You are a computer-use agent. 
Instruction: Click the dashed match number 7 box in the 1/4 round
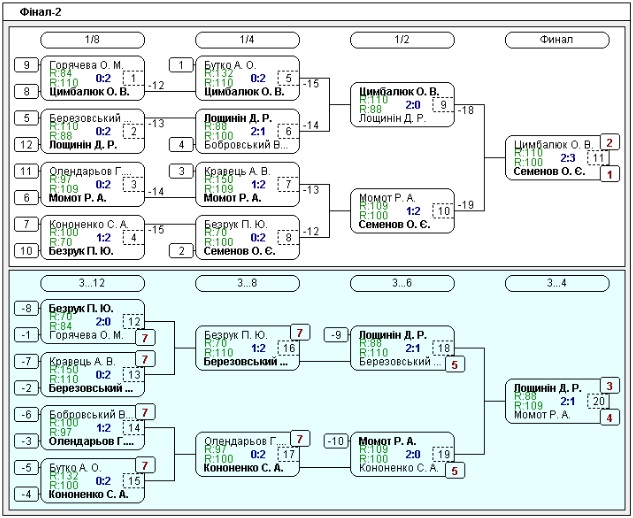point(288,185)
